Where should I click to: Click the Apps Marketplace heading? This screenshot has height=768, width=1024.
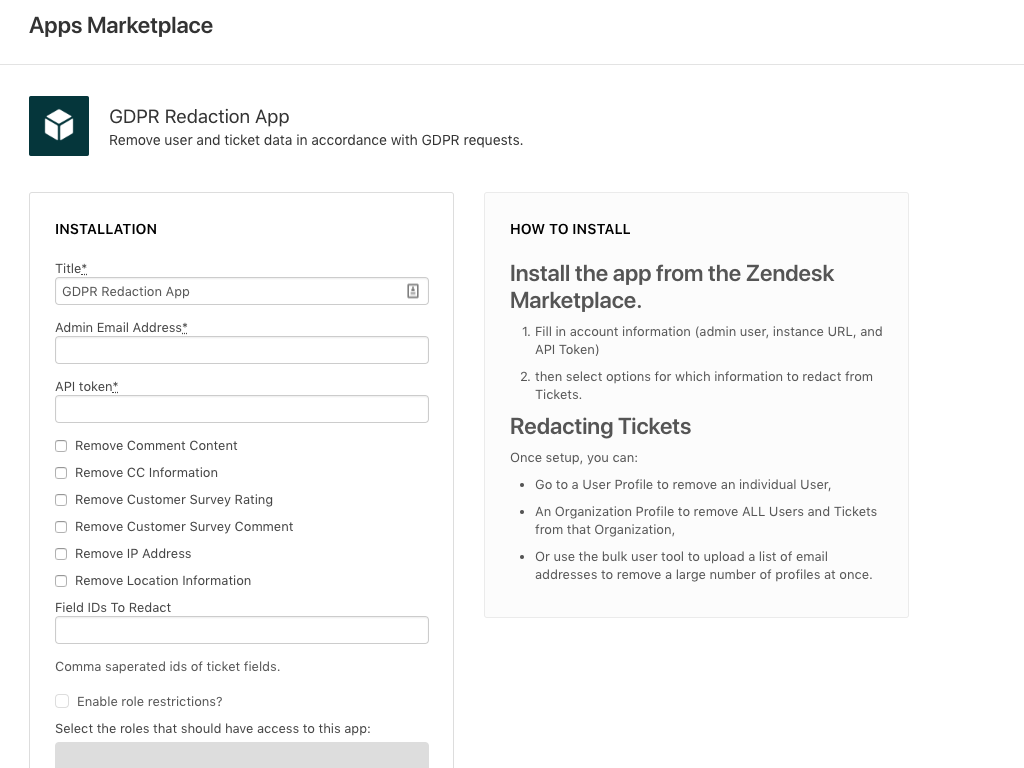tap(121, 25)
